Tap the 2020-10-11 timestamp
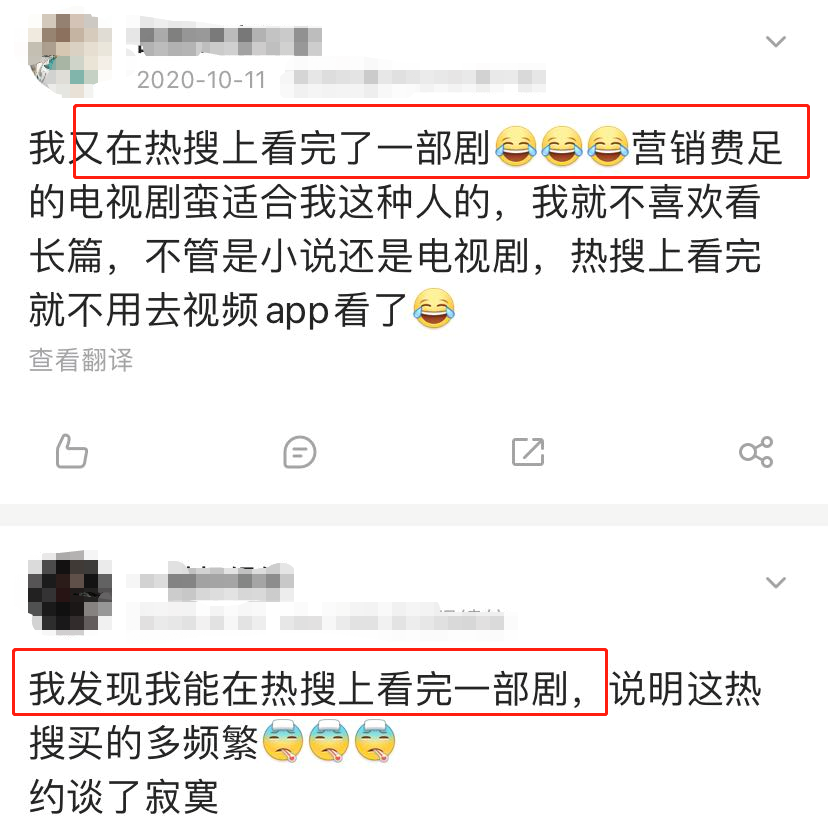The width and height of the screenshot is (828, 827). (x=201, y=80)
